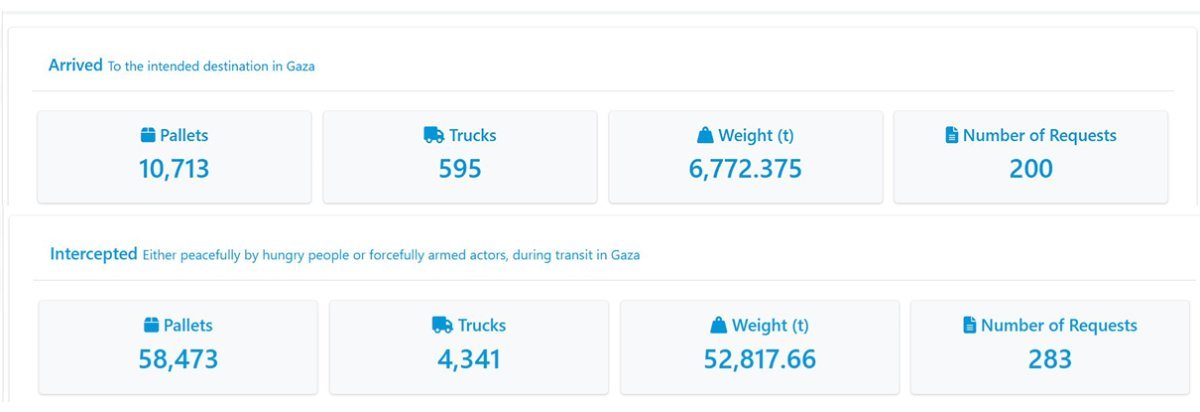
Task: Click the 6,772.375 weight value
Action: 745,168
